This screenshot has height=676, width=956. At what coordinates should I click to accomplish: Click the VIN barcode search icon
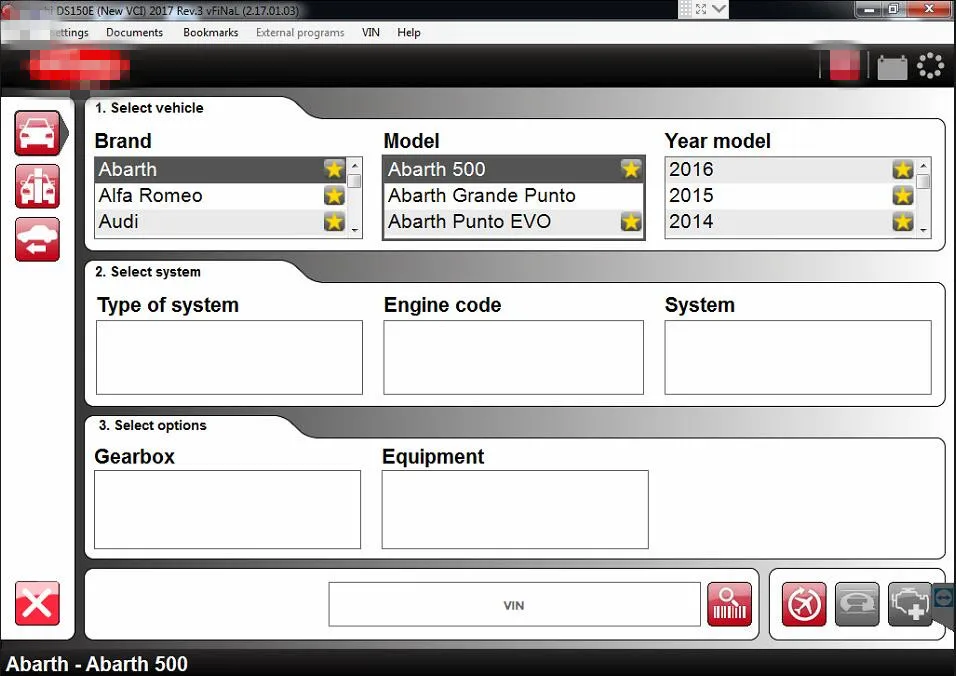click(x=729, y=605)
